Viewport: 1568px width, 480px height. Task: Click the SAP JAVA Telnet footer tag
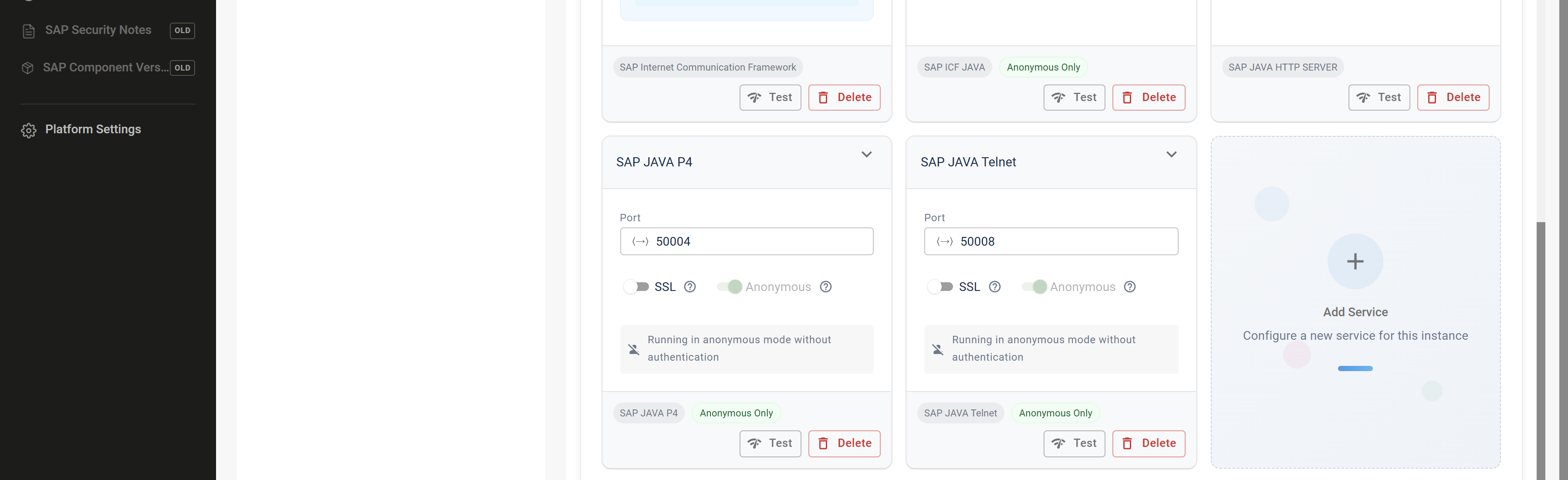point(960,413)
